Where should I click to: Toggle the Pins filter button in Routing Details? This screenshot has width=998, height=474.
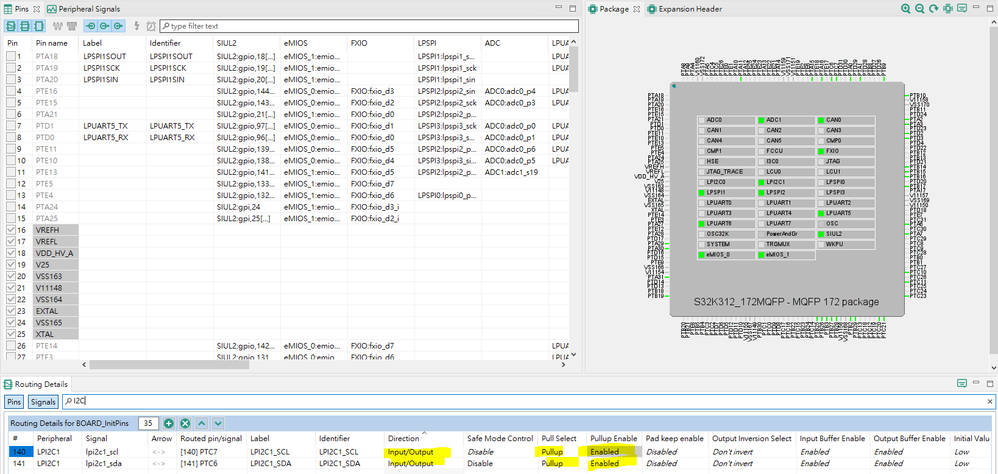pos(13,402)
